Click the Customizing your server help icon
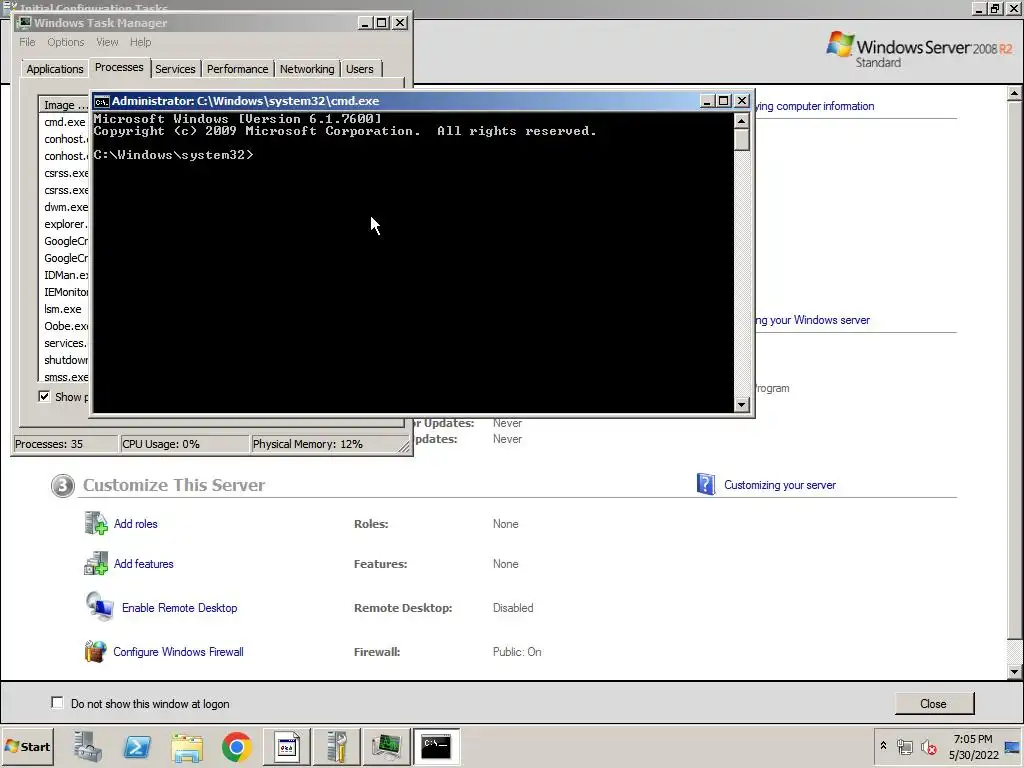This screenshot has height=768, width=1024. pyautogui.click(x=706, y=484)
